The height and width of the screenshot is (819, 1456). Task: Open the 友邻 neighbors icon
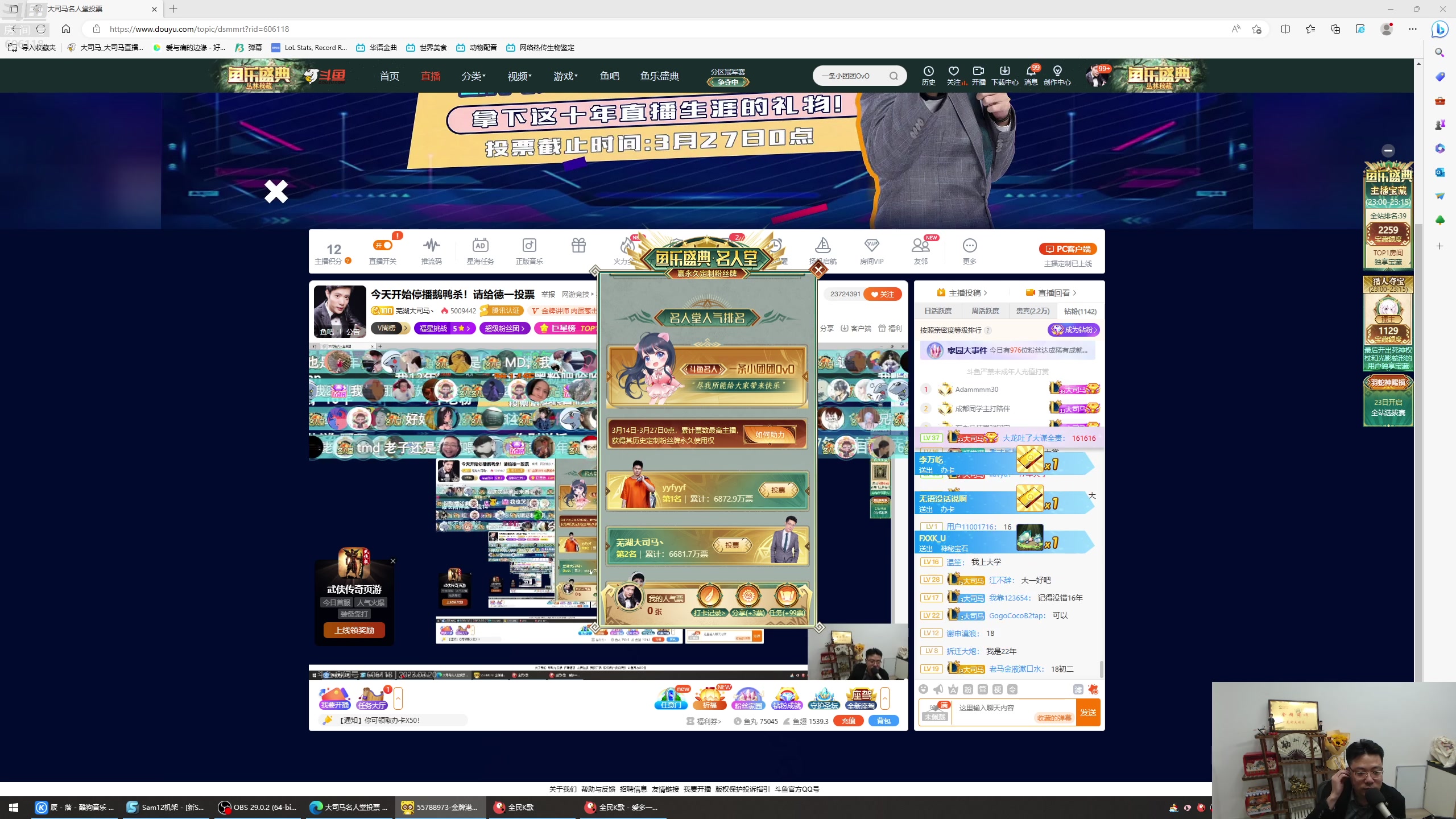920,245
